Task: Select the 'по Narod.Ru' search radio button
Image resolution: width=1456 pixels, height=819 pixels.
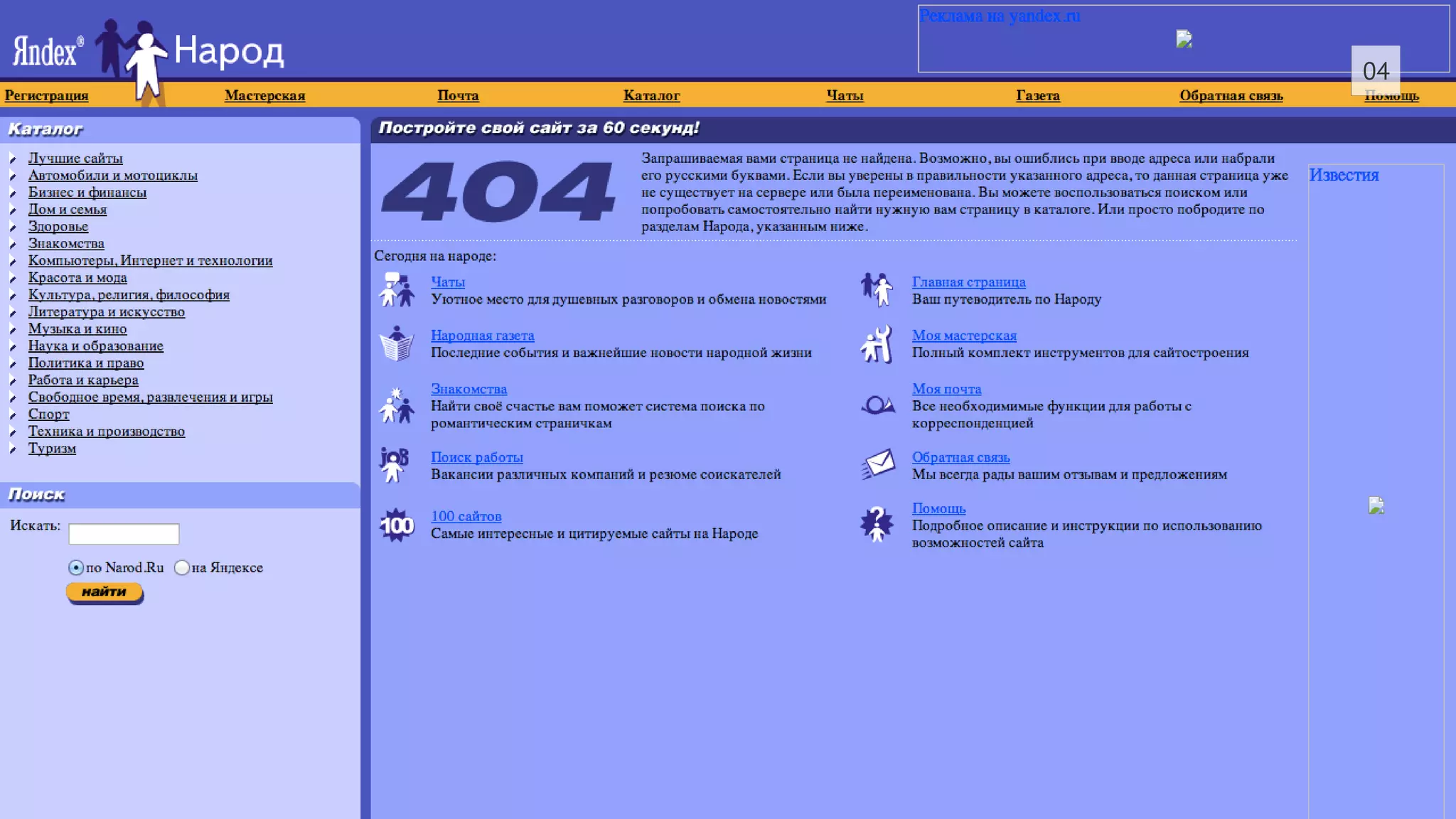Action: pyautogui.click(x=76, y=568)
